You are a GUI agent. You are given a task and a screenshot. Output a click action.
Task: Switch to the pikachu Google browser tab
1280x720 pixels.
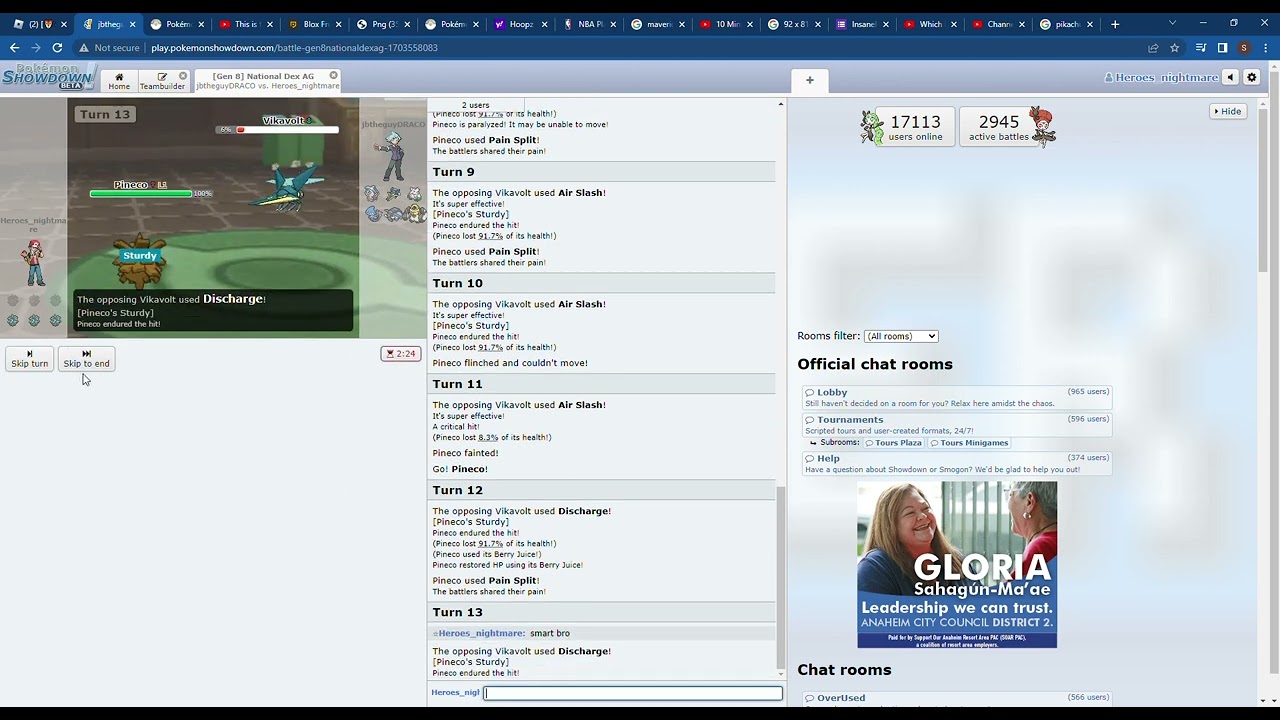[1068, 24]
